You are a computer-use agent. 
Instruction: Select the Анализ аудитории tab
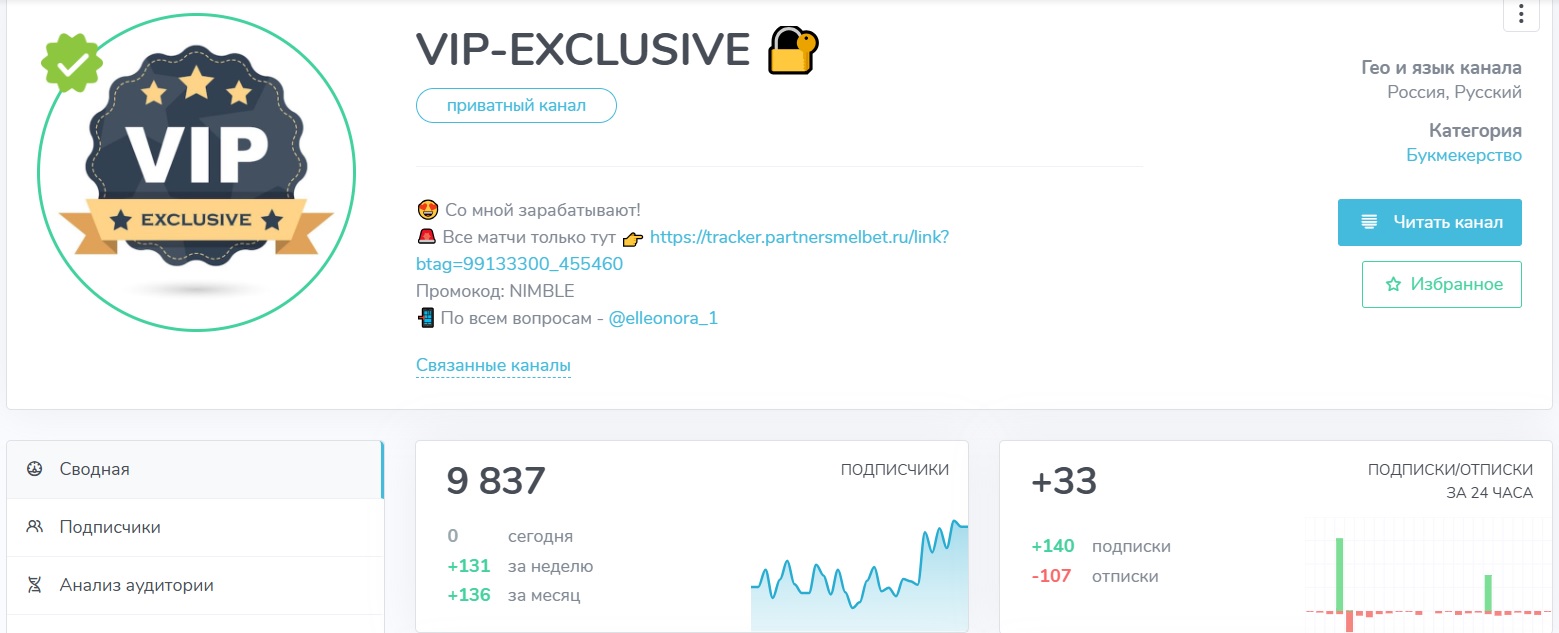coord(136,585)
